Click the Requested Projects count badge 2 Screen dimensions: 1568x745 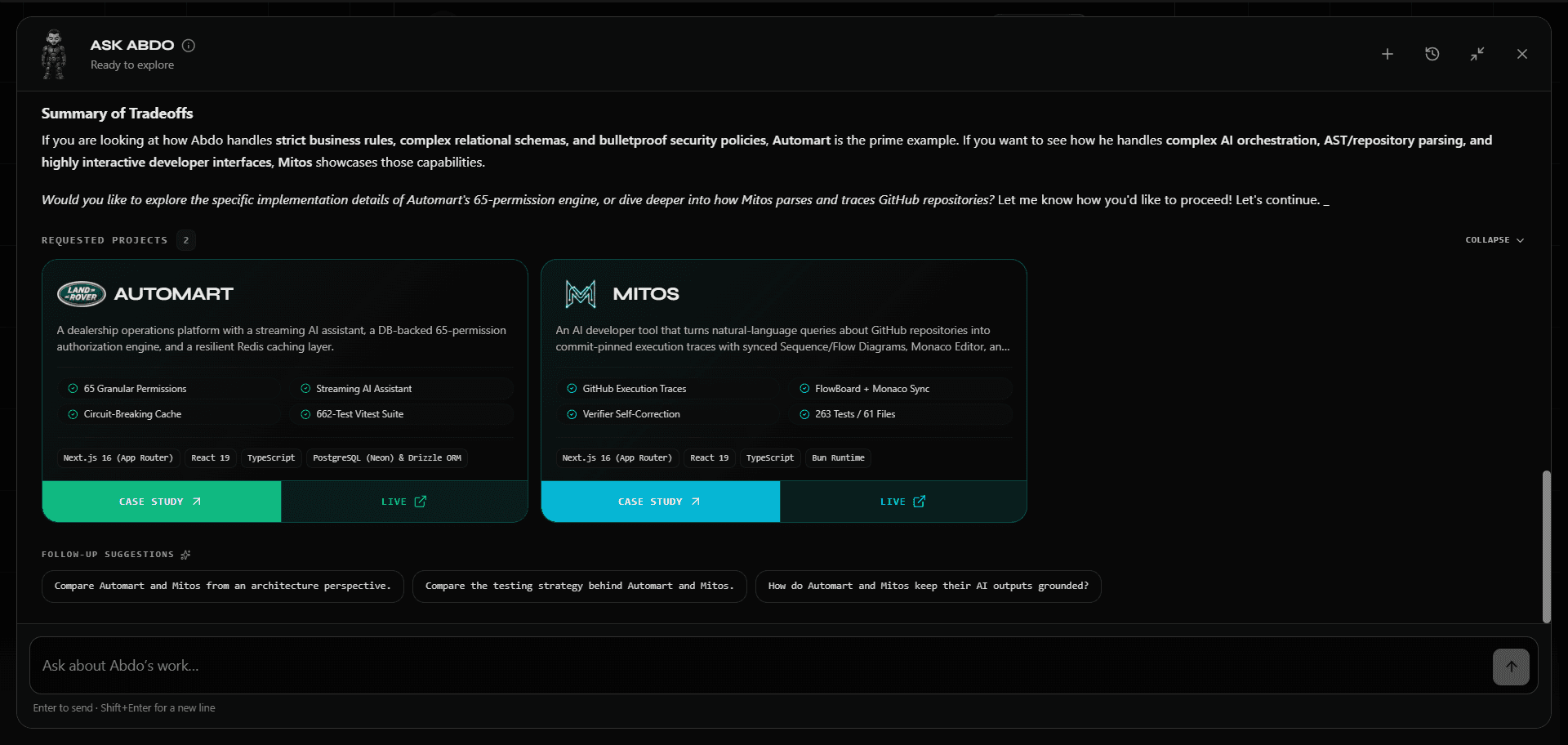point(186,240)
